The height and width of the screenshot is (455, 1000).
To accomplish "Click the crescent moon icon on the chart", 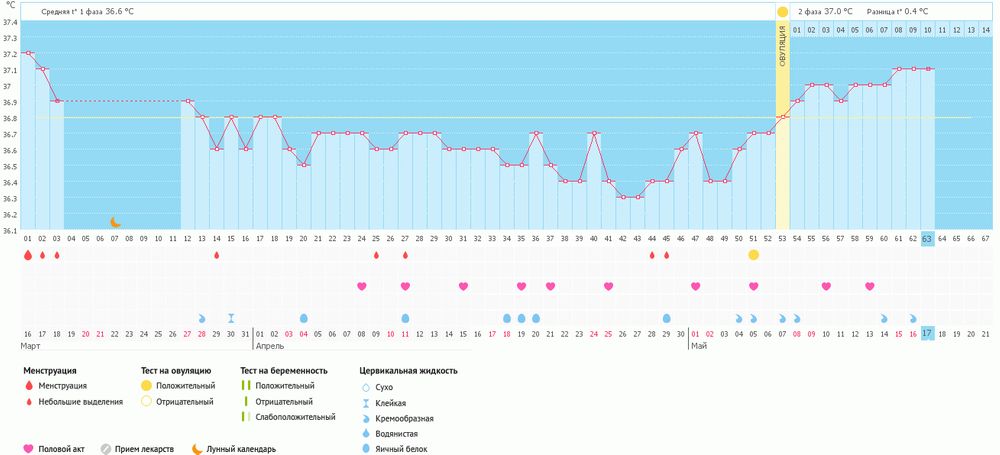I will pyautogui.click(x=115, y=222).
